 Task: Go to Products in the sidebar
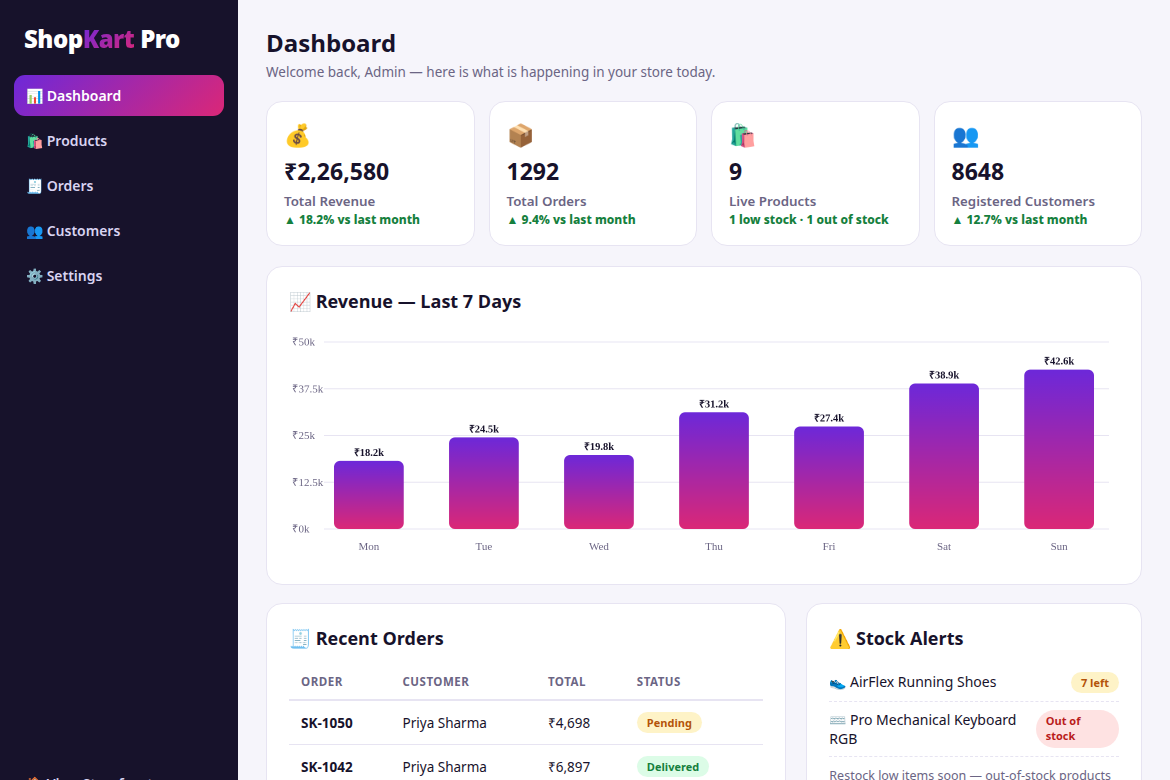pos(119,141)
